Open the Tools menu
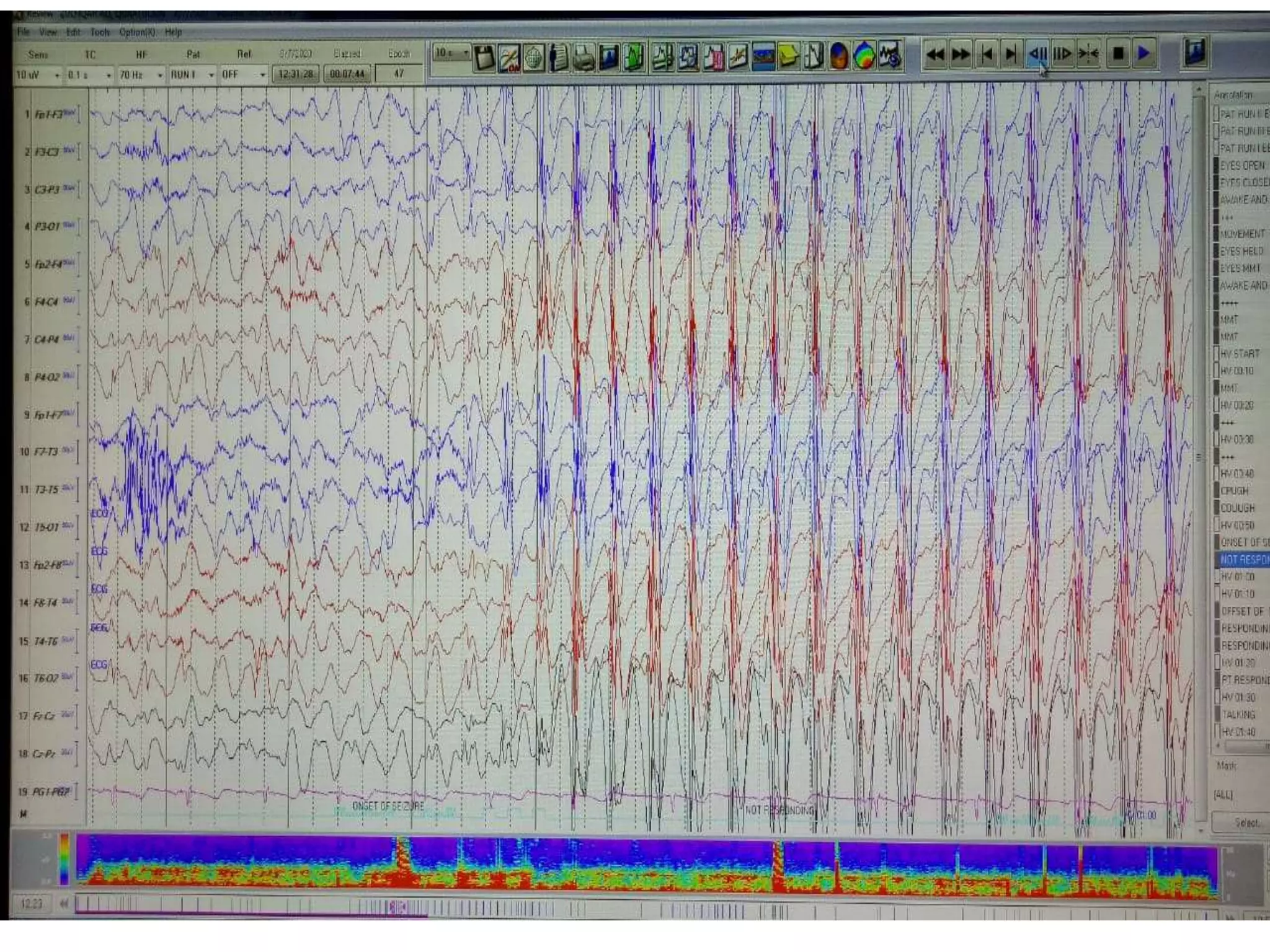 pos(99,32)
